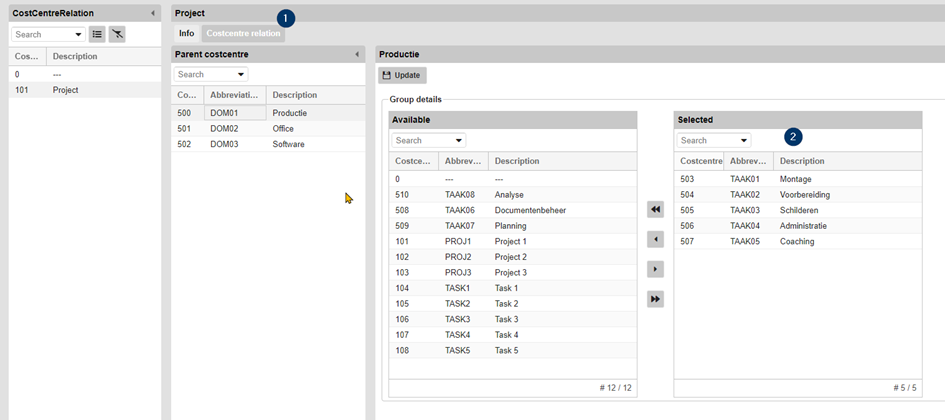Click the clear filter icon in CostCentreRelation panel
This screenshot has height=420, width=945.
tap(117, 34)
